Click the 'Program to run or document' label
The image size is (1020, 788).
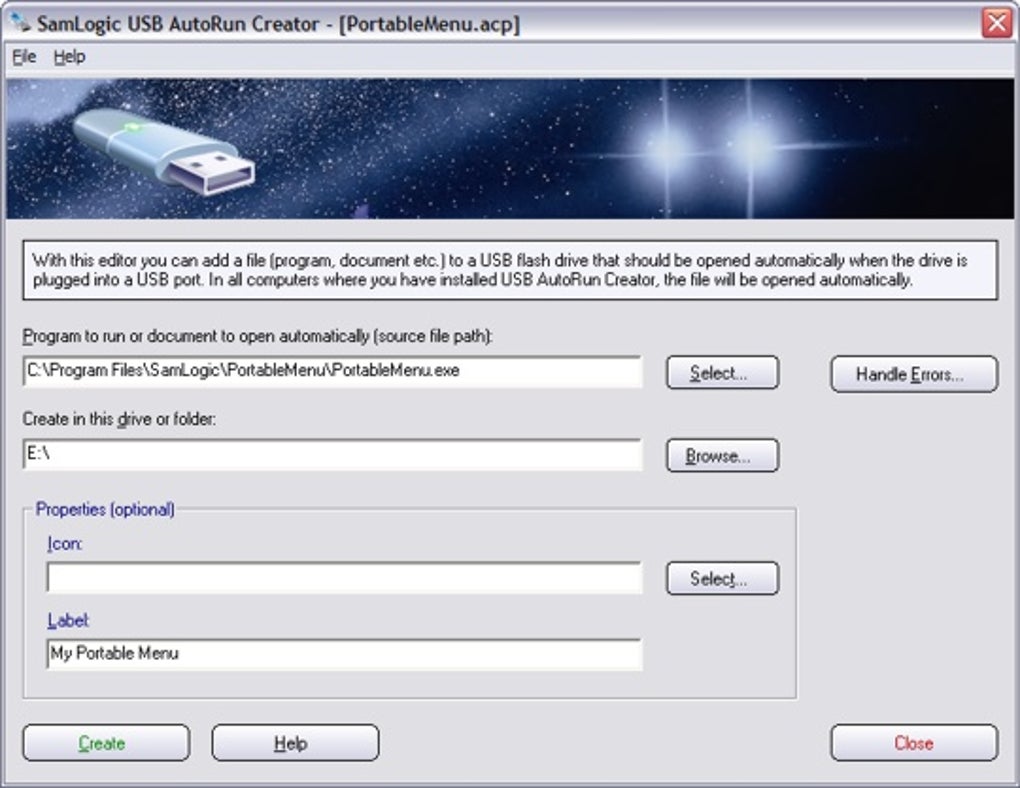click(x=258, y=336)
